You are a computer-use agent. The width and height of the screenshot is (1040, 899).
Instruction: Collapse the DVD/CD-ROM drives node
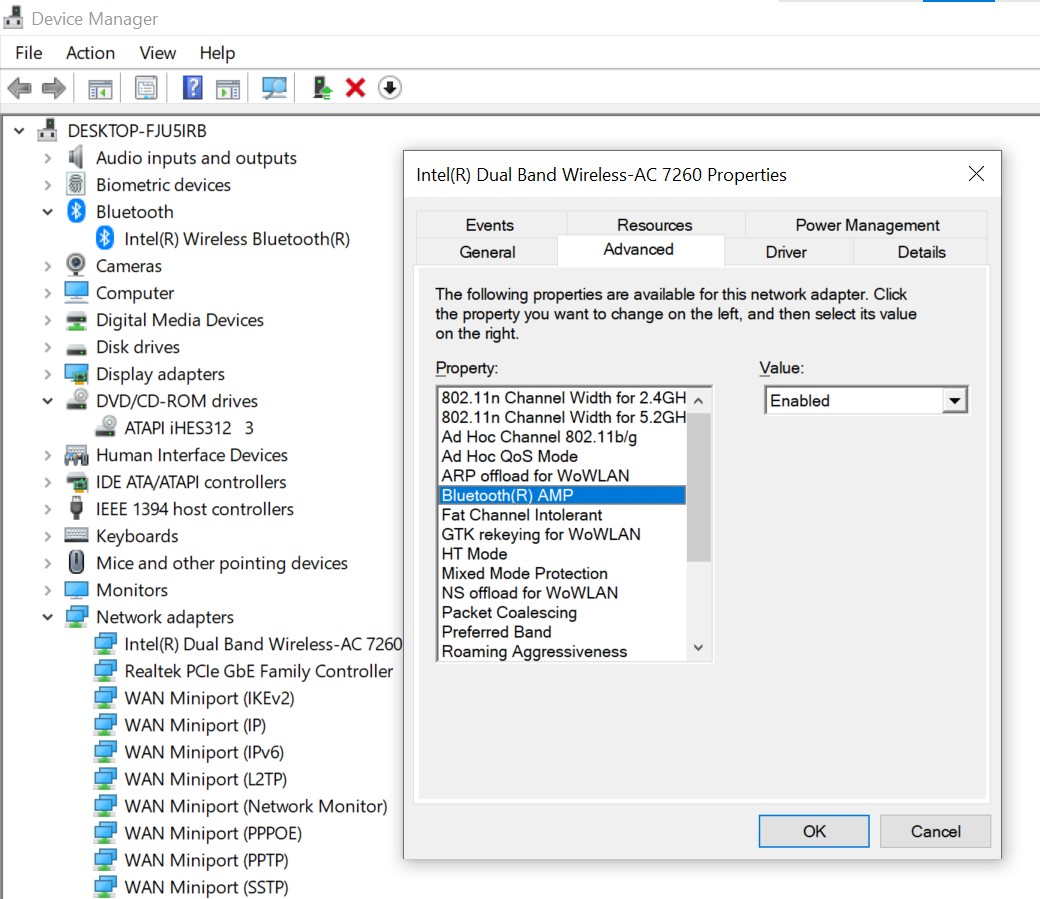point(48,401)
